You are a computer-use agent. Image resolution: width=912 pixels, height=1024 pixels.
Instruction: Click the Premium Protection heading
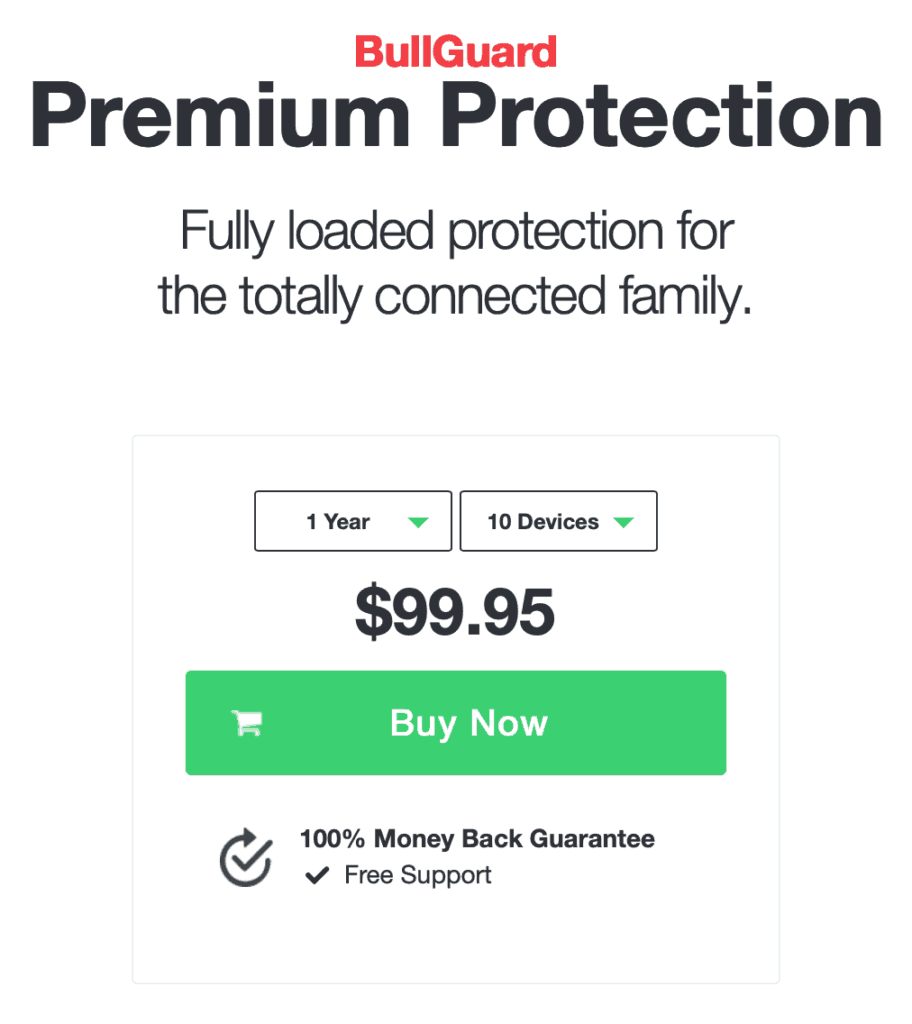pos(456,115)
